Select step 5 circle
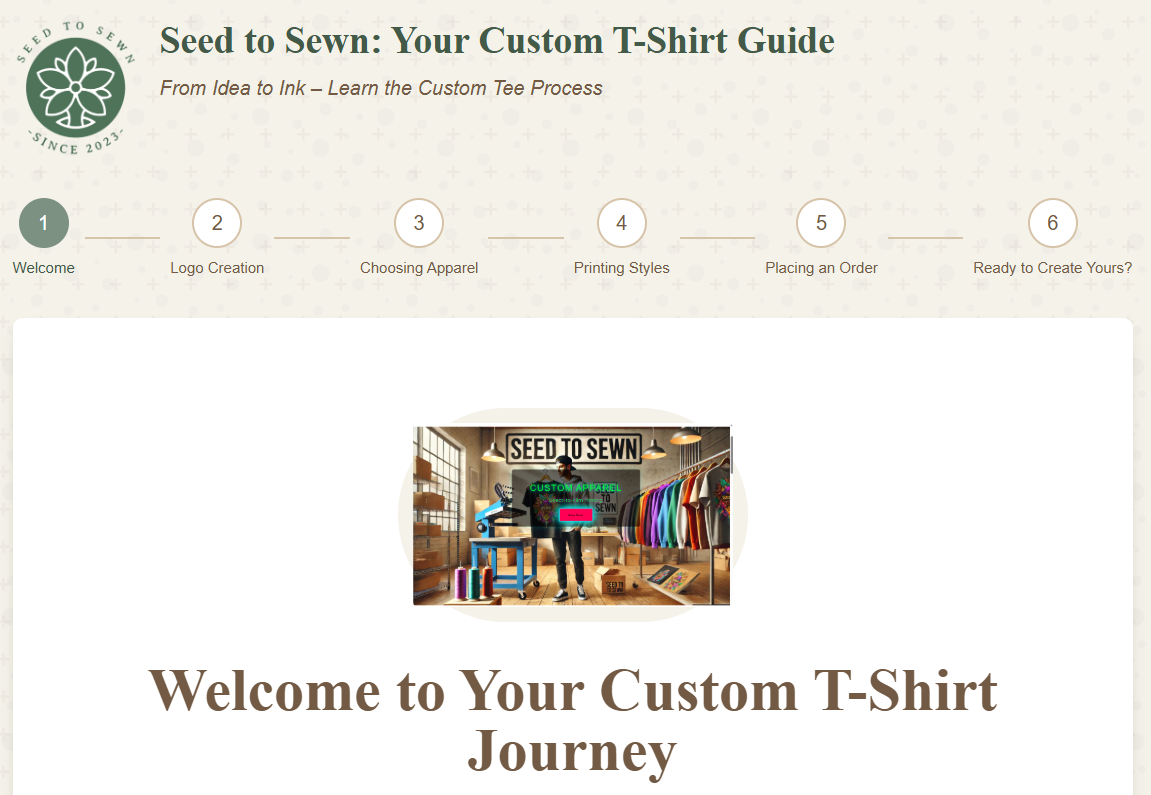This screenshot has height=795, width=1151. tap(821, 223)
